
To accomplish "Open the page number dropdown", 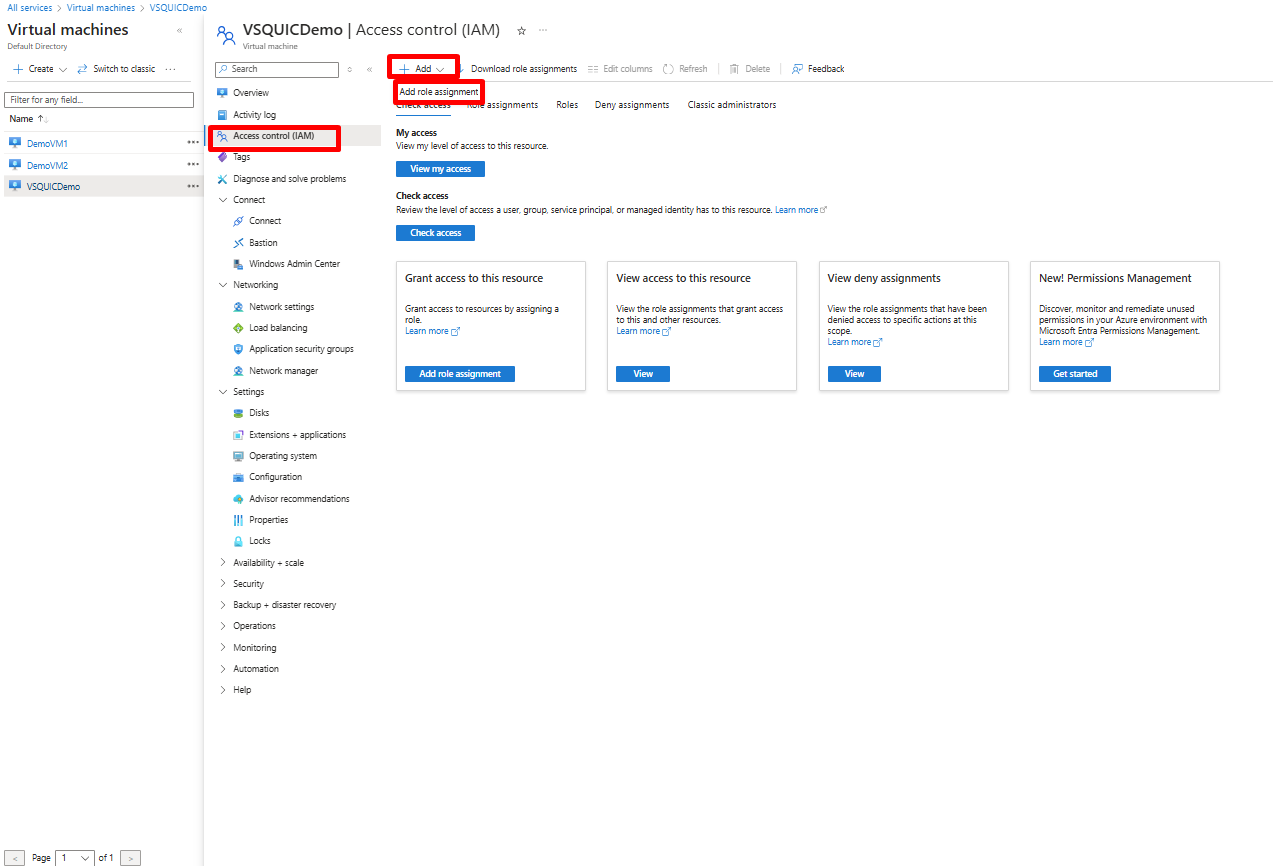I will (x=75, y=858).
